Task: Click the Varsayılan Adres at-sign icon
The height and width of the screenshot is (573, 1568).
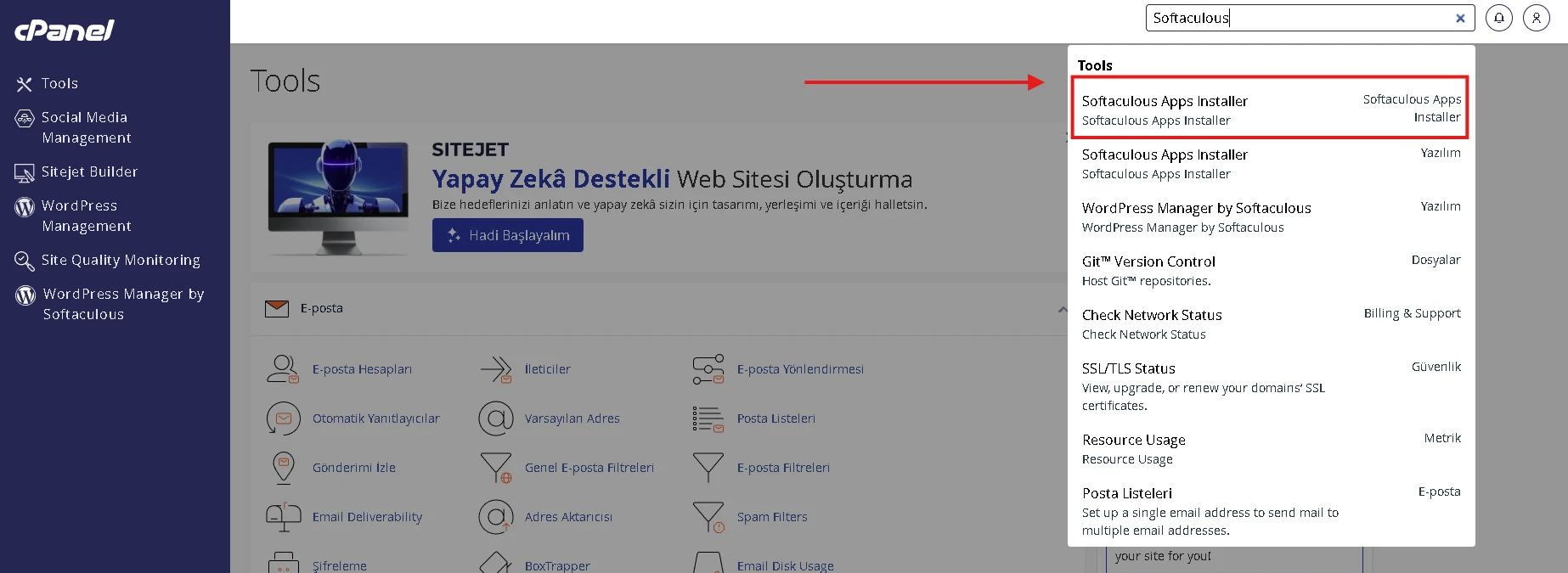Action: [x=496, y=419]
